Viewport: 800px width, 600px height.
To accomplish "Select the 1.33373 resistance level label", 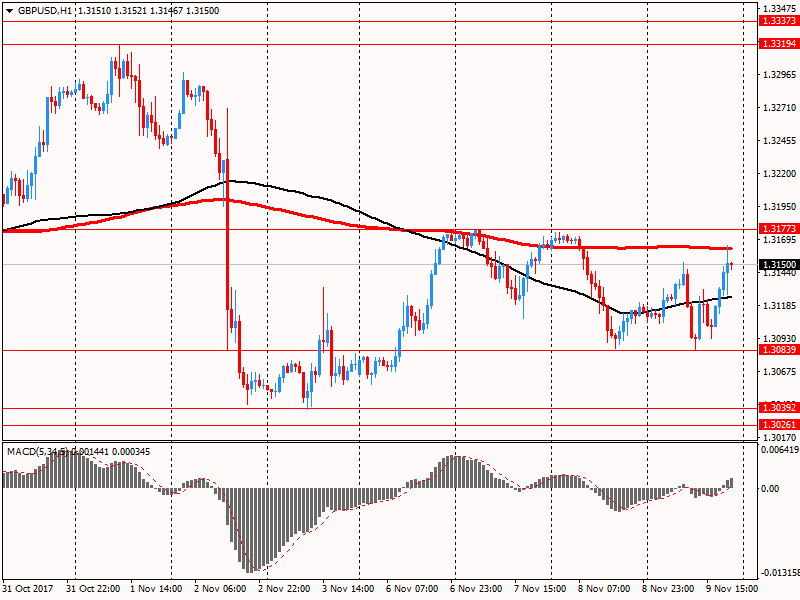I will 779,20.
